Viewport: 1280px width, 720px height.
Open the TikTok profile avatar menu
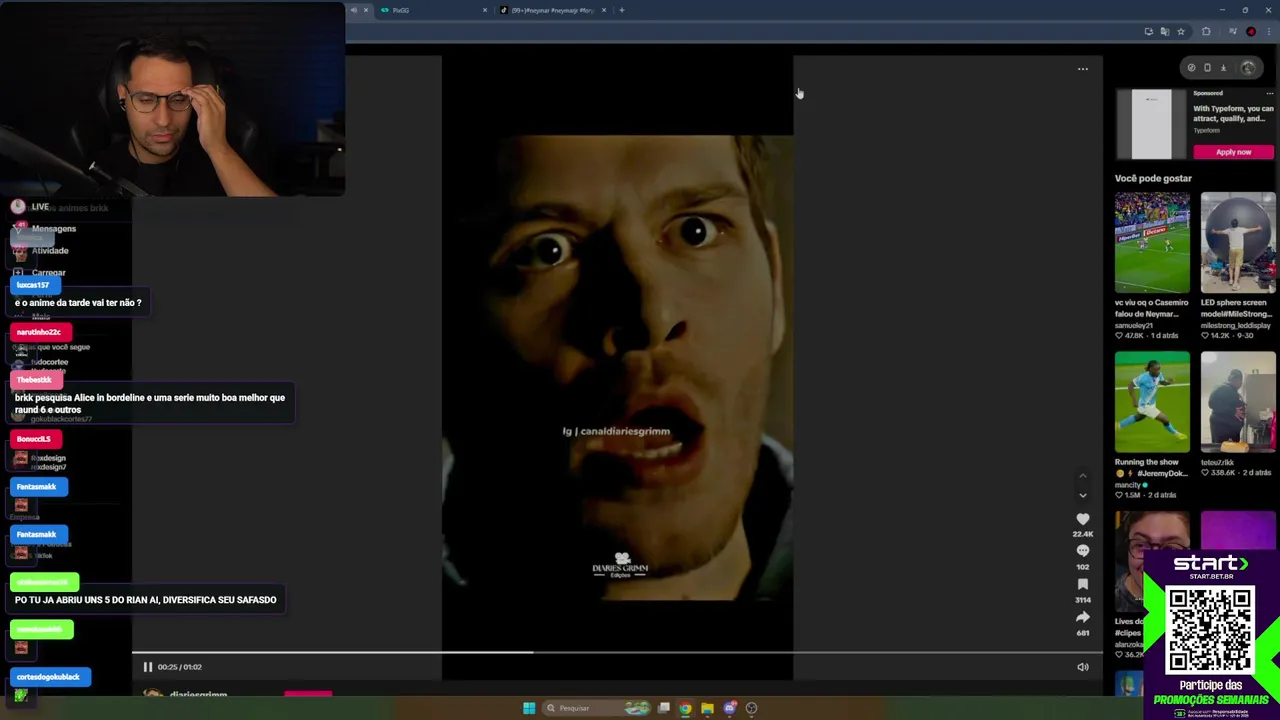[x=1248, y=68]
